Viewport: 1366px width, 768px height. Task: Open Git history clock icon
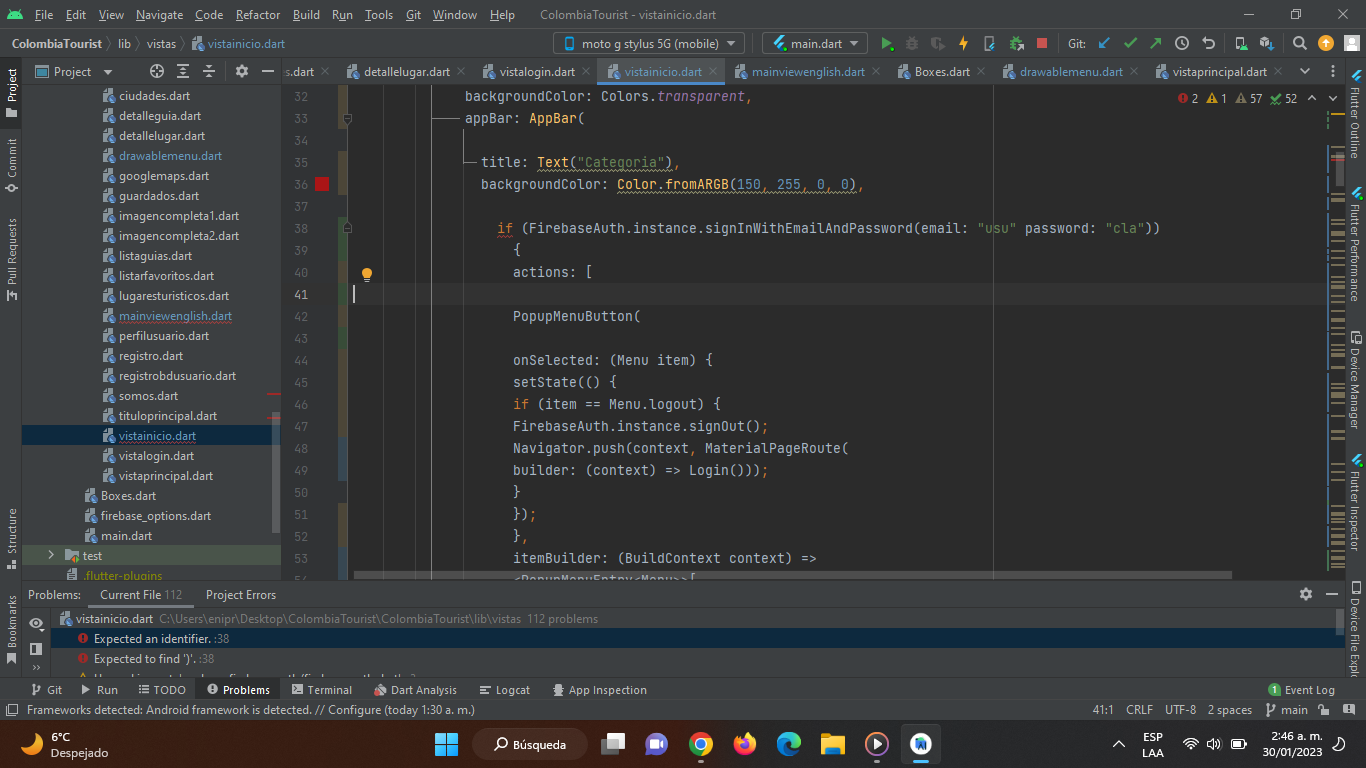tap(1182, 44)
